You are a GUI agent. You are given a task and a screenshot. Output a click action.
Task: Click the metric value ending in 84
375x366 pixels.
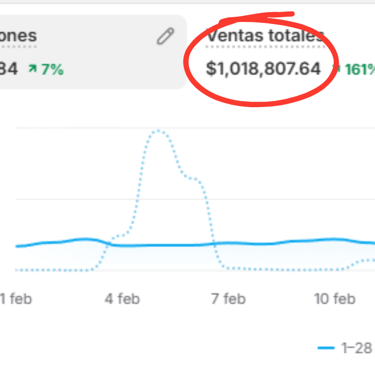click(8, 69)
